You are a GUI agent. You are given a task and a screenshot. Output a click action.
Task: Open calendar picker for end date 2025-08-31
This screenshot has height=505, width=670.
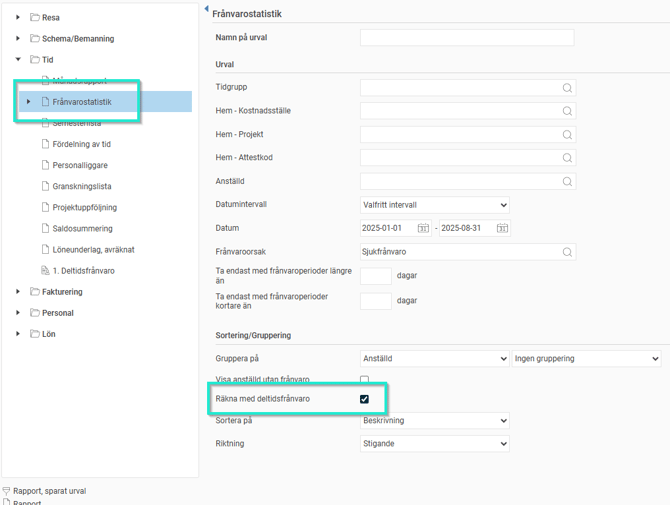(x=502, y=228)
